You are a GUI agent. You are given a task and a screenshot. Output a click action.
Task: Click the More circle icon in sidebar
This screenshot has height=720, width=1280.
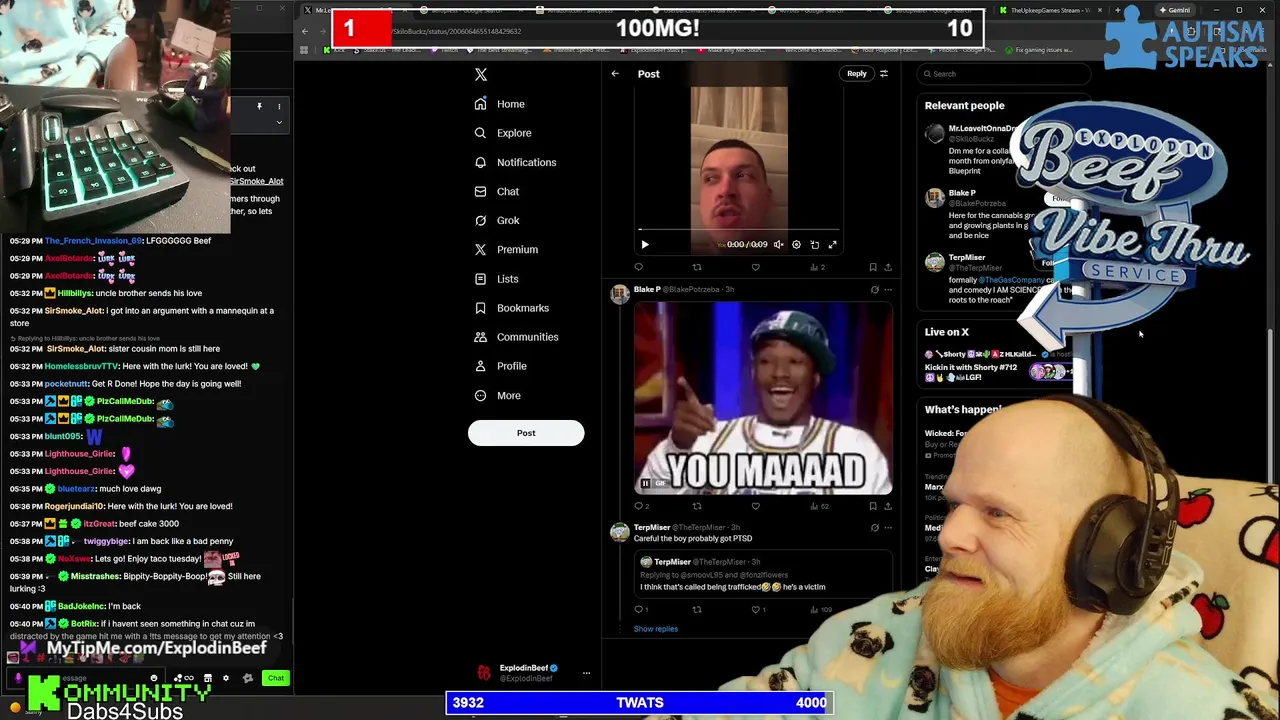481,395
